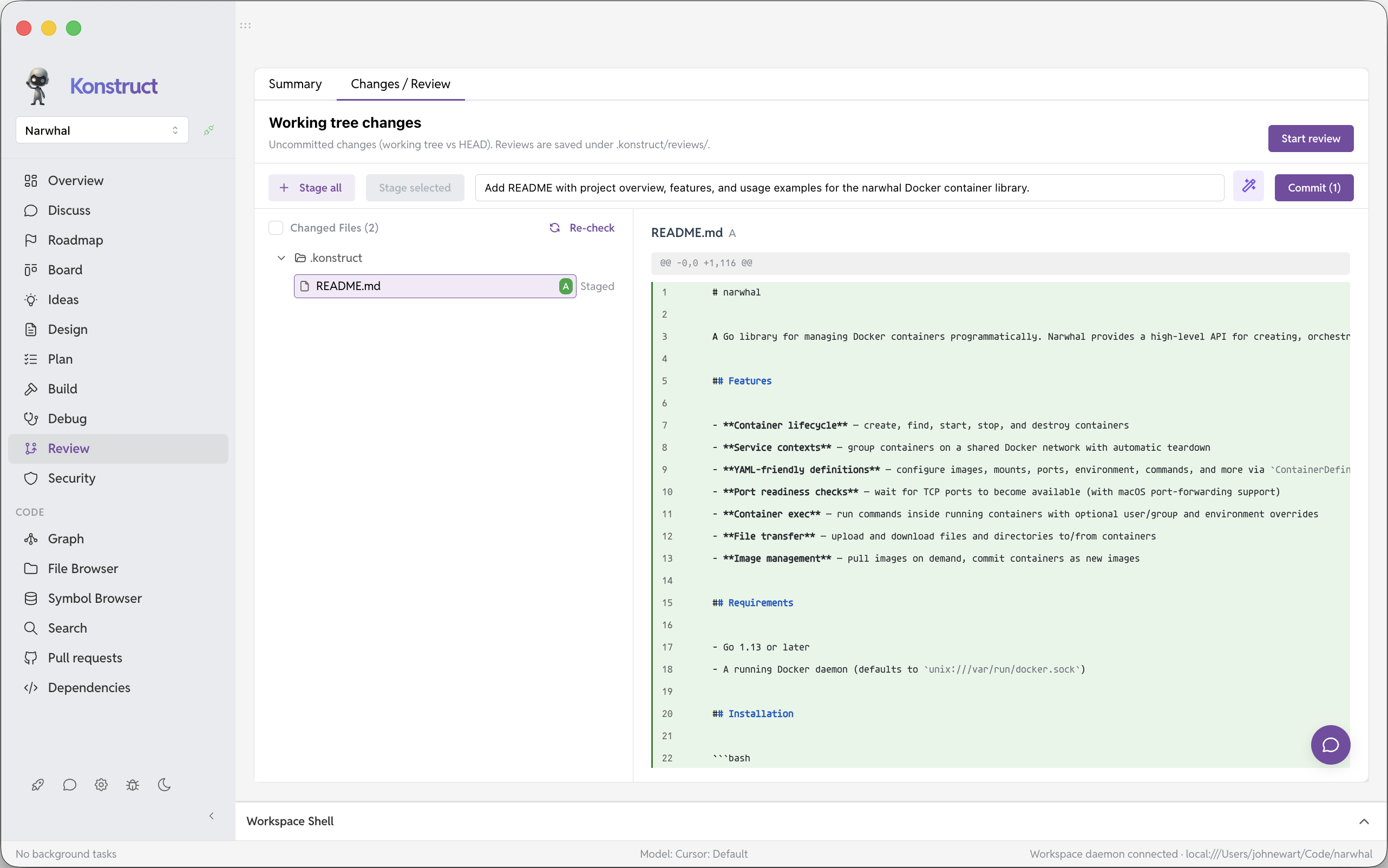Collapse the sidebar with the chevron
Viewport: 1388px width, 868px height.
point(211,817)
